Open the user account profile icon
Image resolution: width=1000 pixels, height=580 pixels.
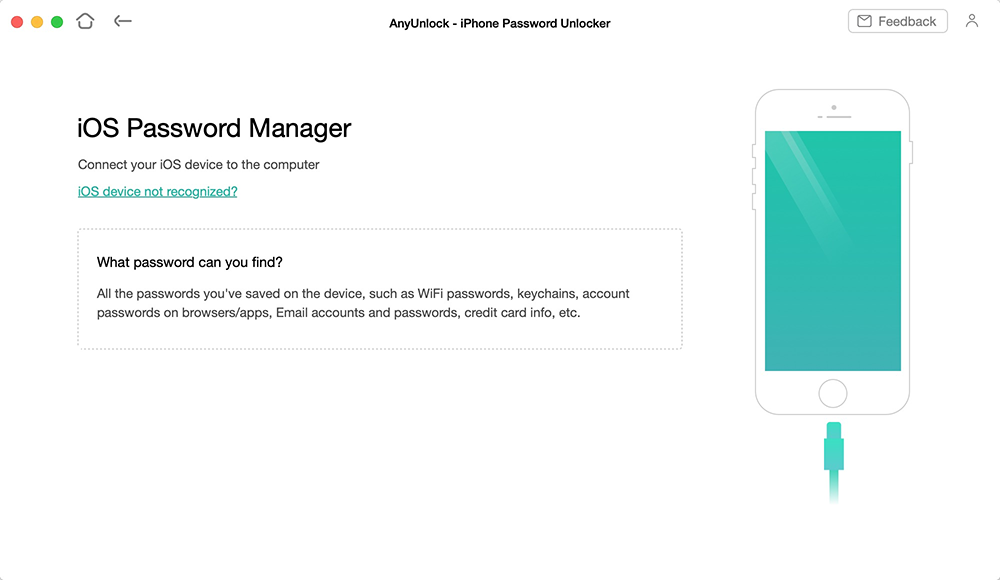[x=971, y=20]
